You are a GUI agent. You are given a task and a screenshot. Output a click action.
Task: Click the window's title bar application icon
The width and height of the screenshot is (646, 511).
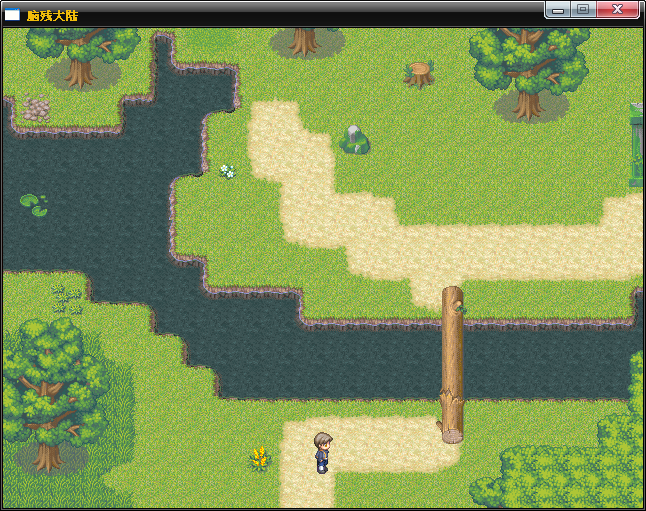click(12, 15)
